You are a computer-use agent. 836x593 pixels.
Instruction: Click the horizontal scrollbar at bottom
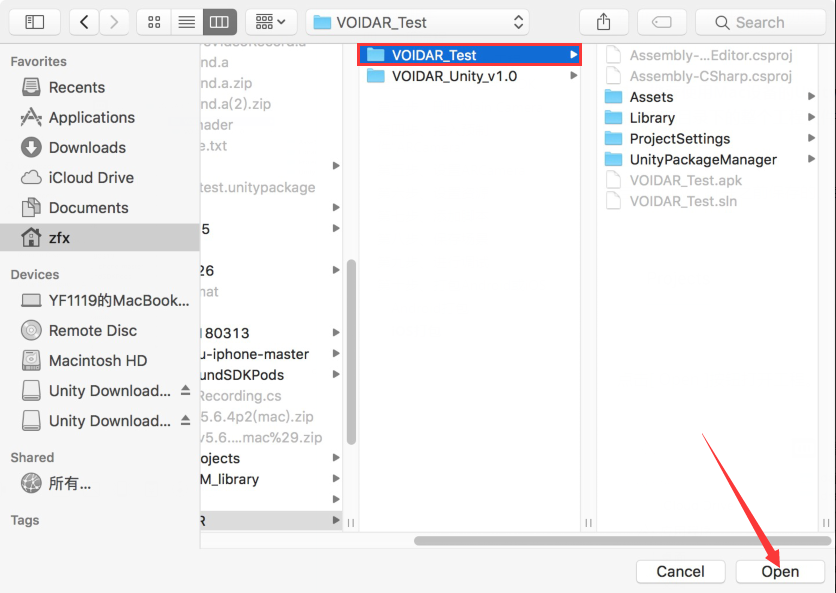(620, 541)
